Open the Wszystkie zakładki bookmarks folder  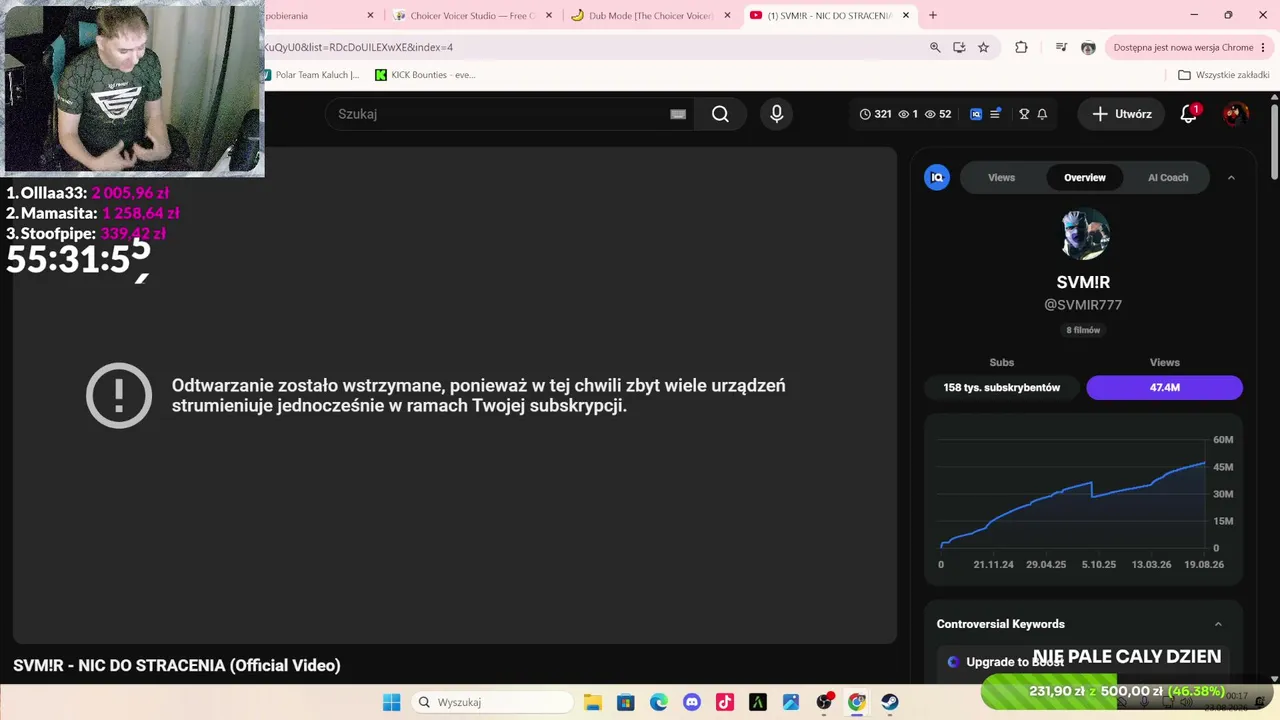1224,75
